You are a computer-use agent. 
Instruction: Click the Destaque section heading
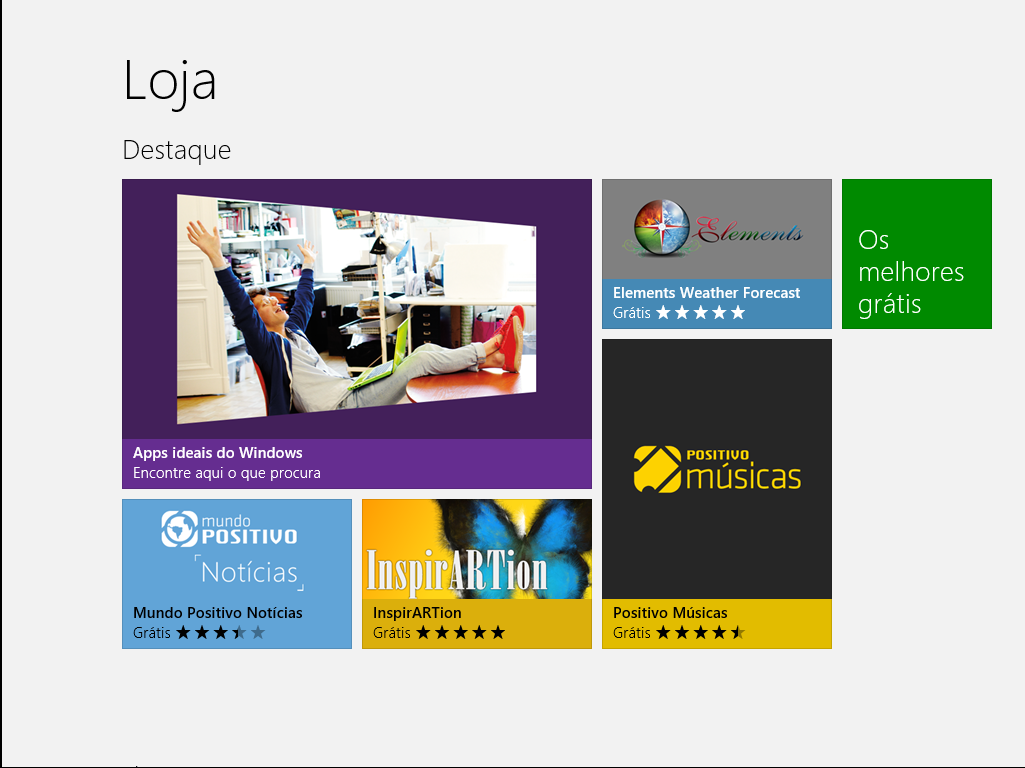(176, 150)
